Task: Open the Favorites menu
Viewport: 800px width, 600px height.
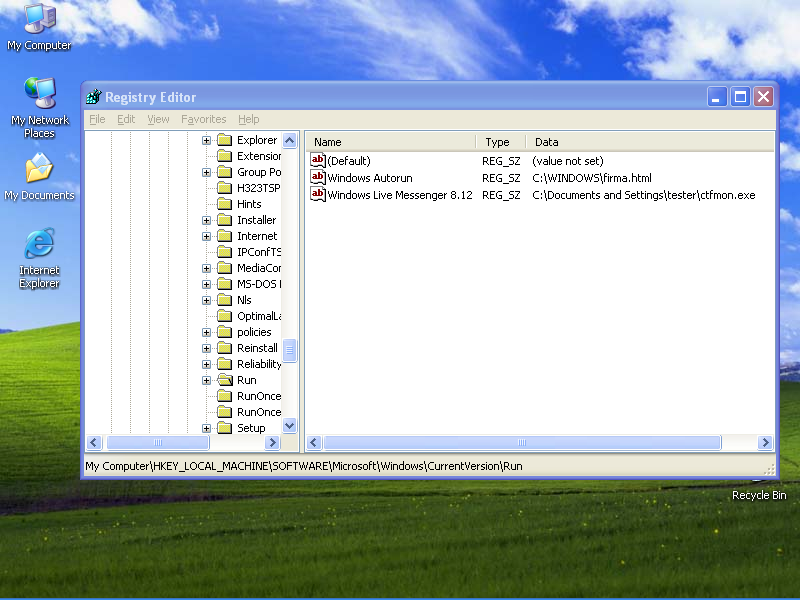Action: point(204,119)
